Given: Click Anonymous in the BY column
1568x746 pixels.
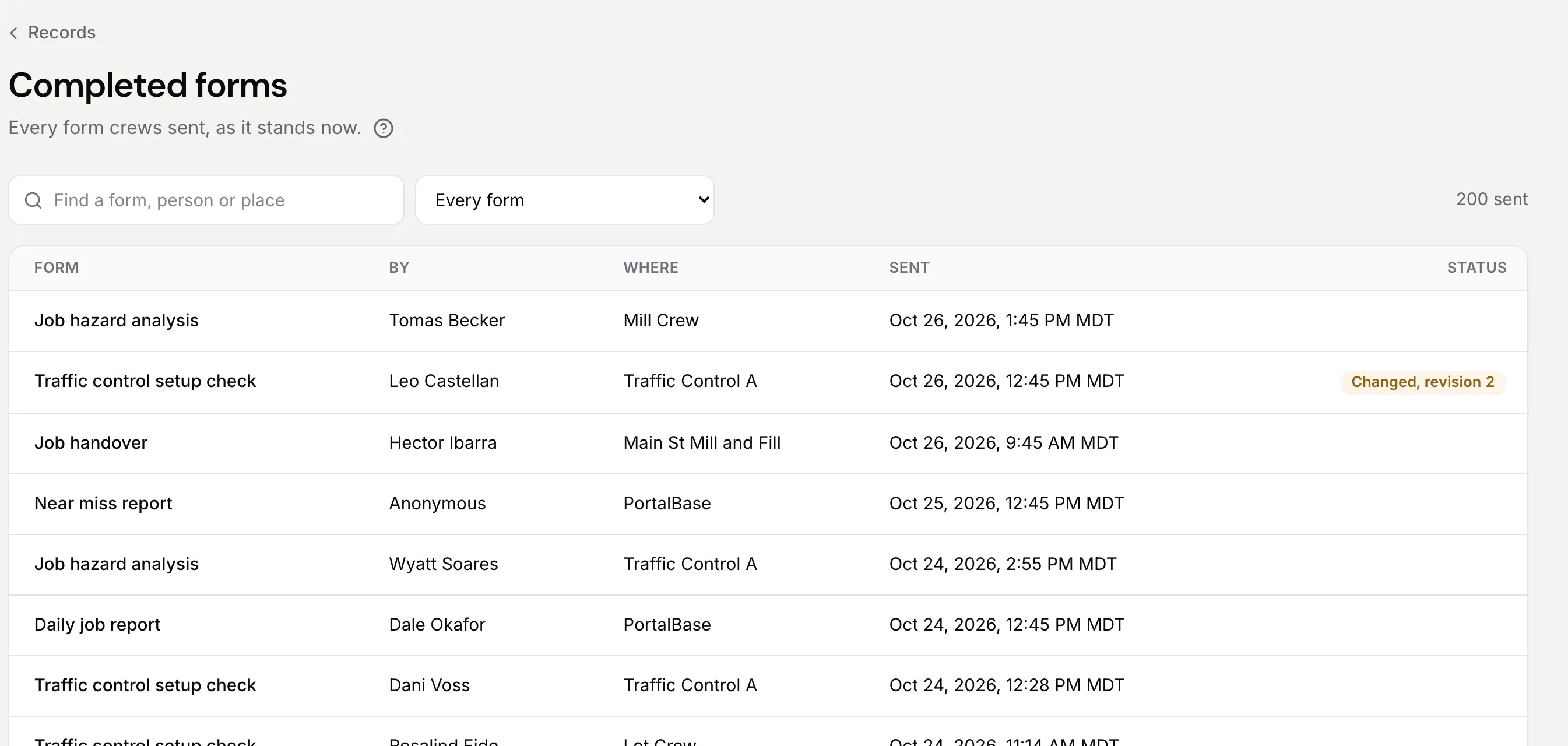Looking at the screenshot, I should [x=437, y=504].
